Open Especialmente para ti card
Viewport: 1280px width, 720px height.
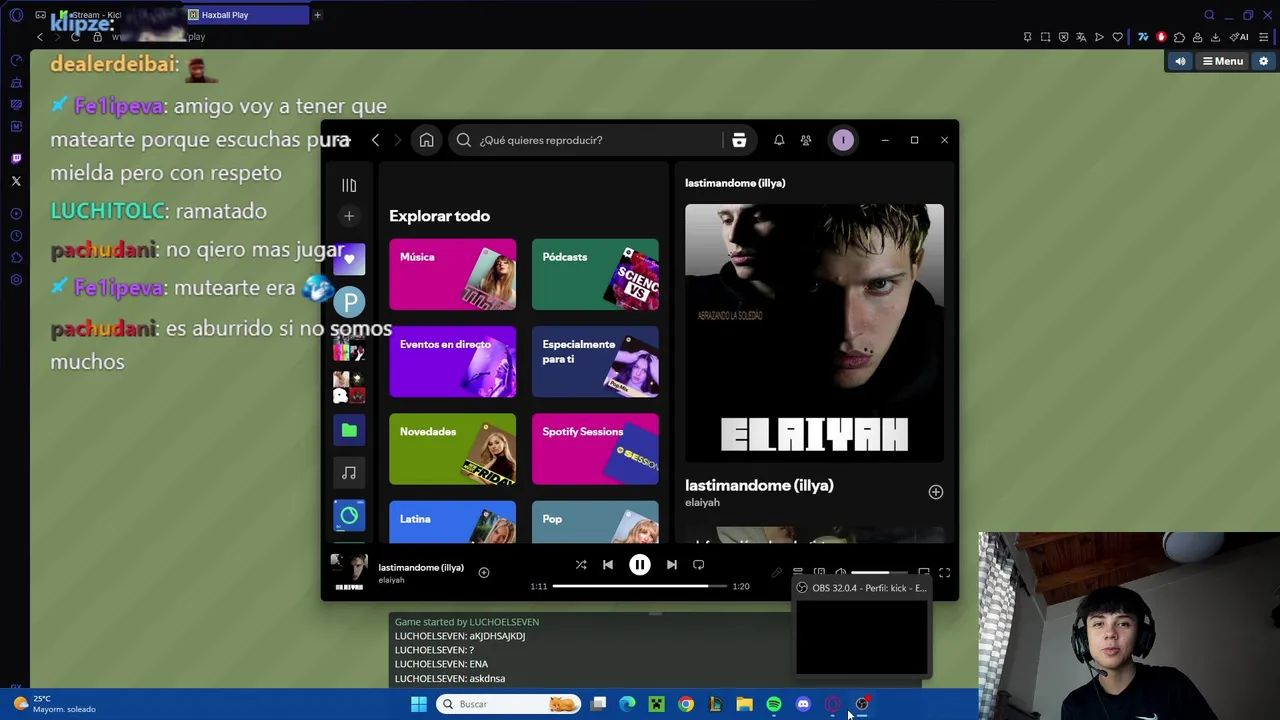click(595, 361)
